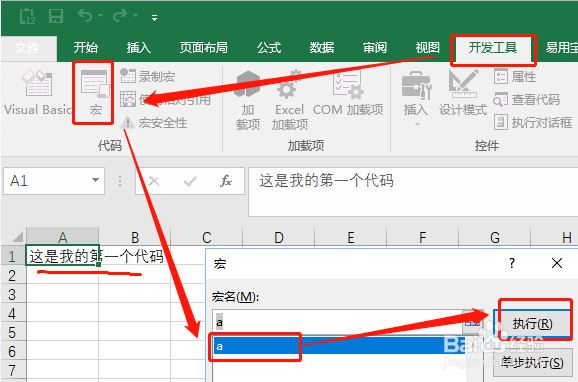Undo the last action

tap(85, 16)
